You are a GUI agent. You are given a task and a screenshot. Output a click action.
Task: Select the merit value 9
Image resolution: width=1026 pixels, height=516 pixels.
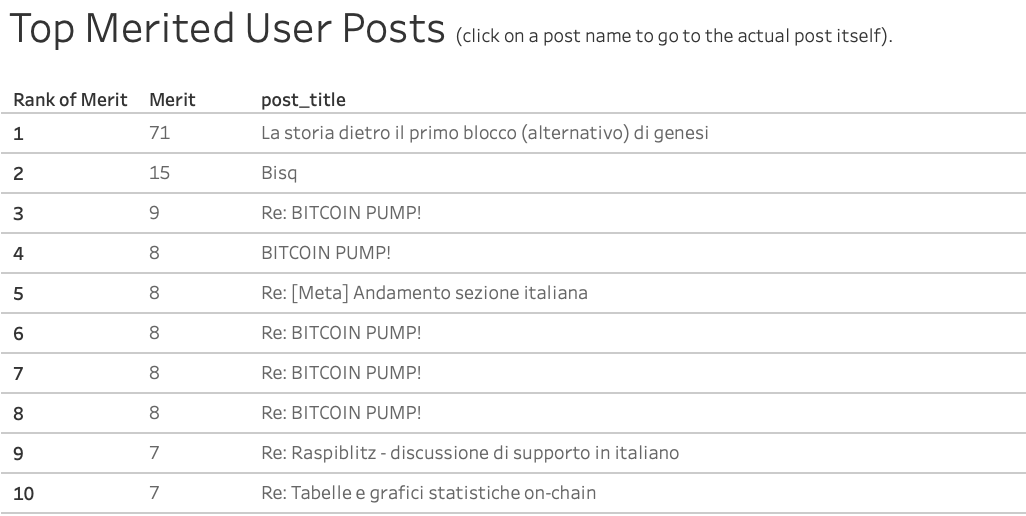pos(154,213)
